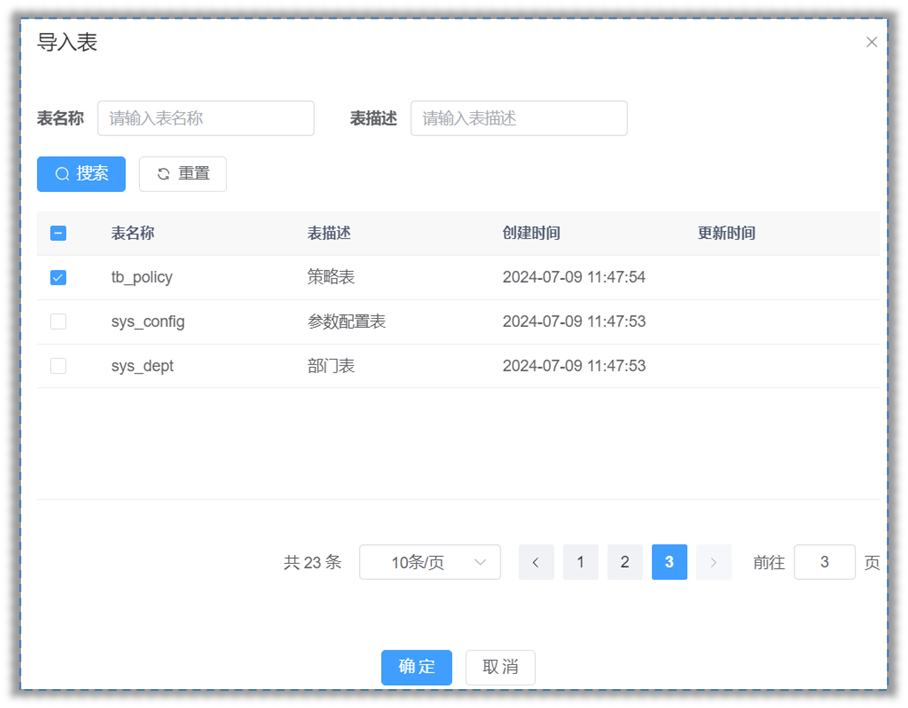Viewport: 908px width, 708px height.
Task: Click the 创建时间 column header
Action: (531, 233)
